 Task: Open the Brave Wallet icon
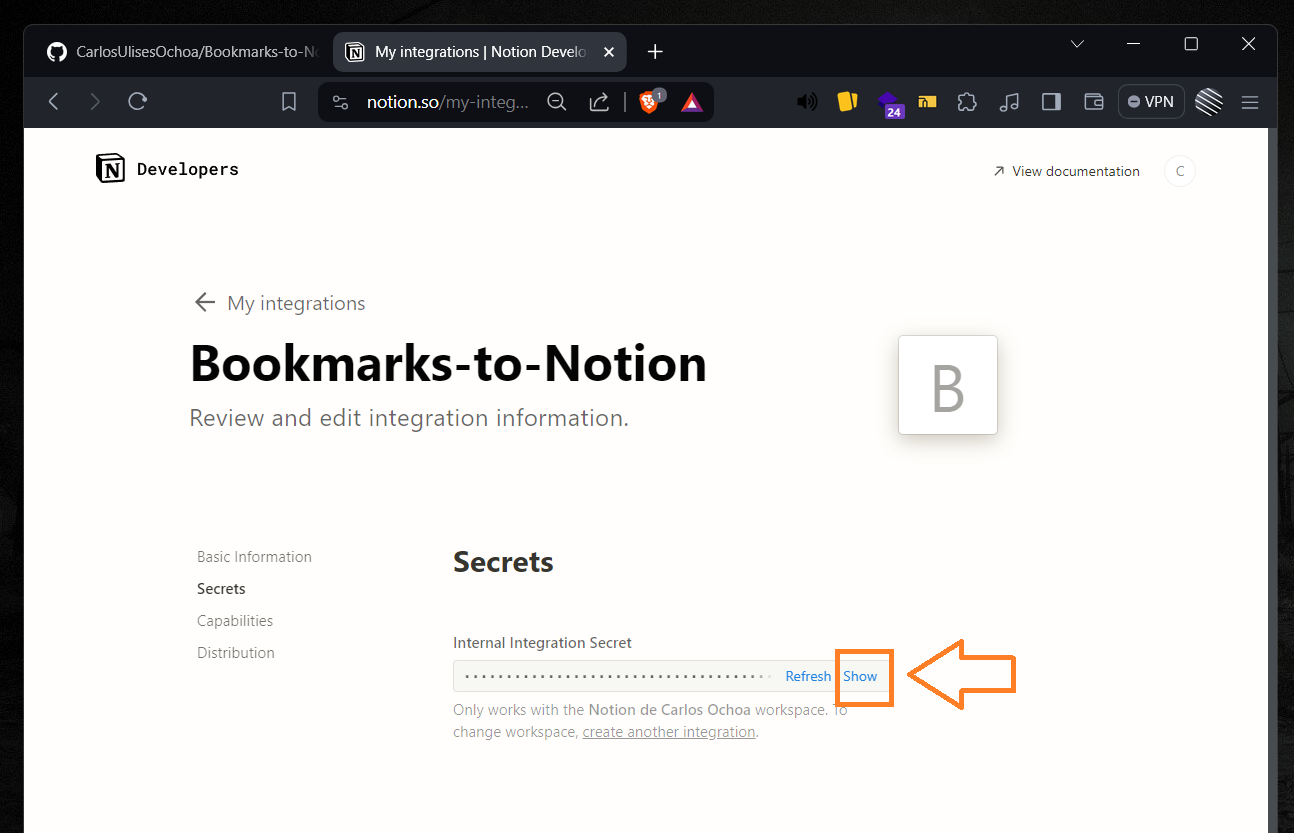(x=1094, y=102)
